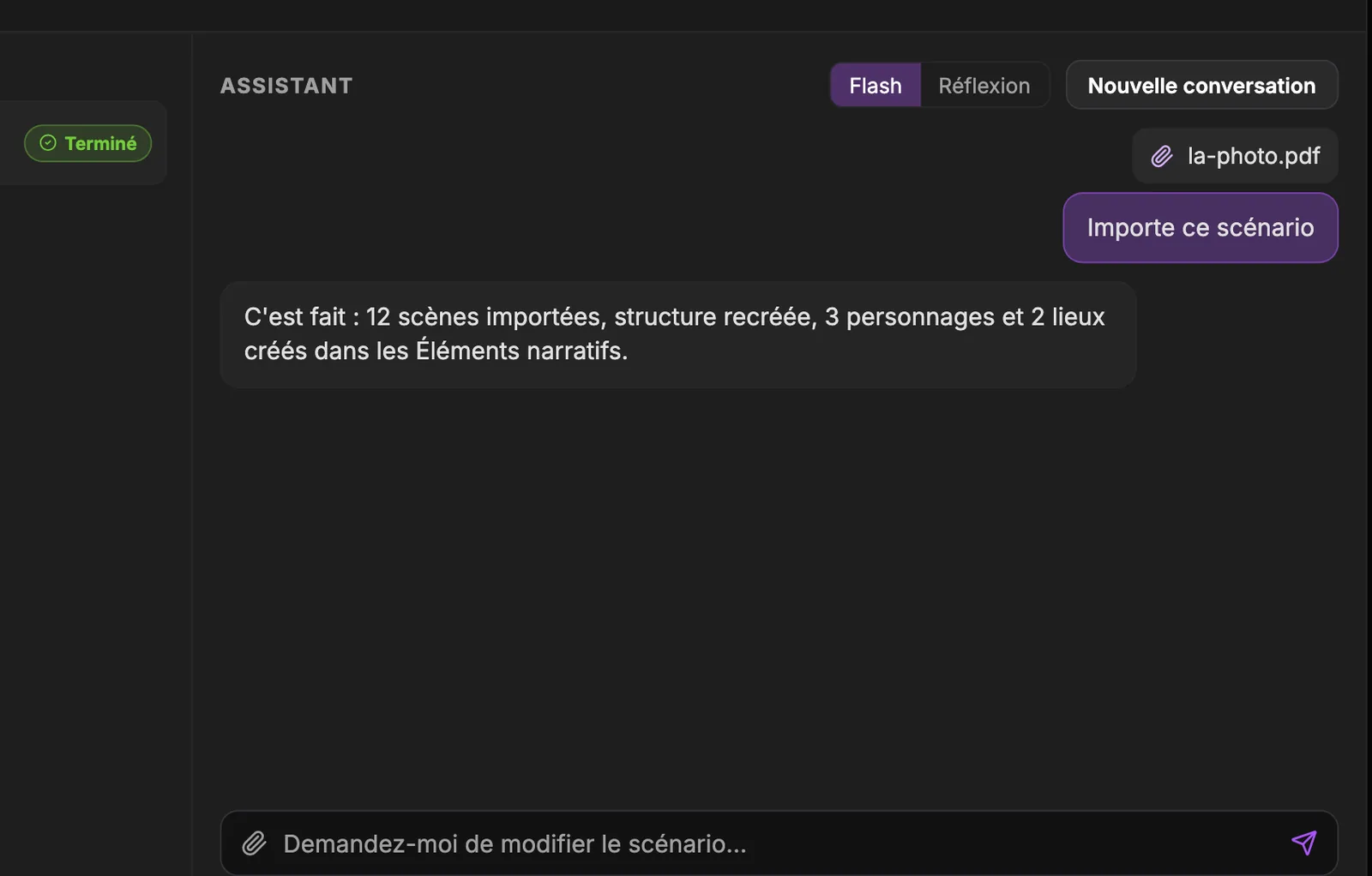Image resolution: width=1372 pixels, height=876 pixels.
Task: Click the paperclip attach icon in input bar
Action: coord(254,843)
